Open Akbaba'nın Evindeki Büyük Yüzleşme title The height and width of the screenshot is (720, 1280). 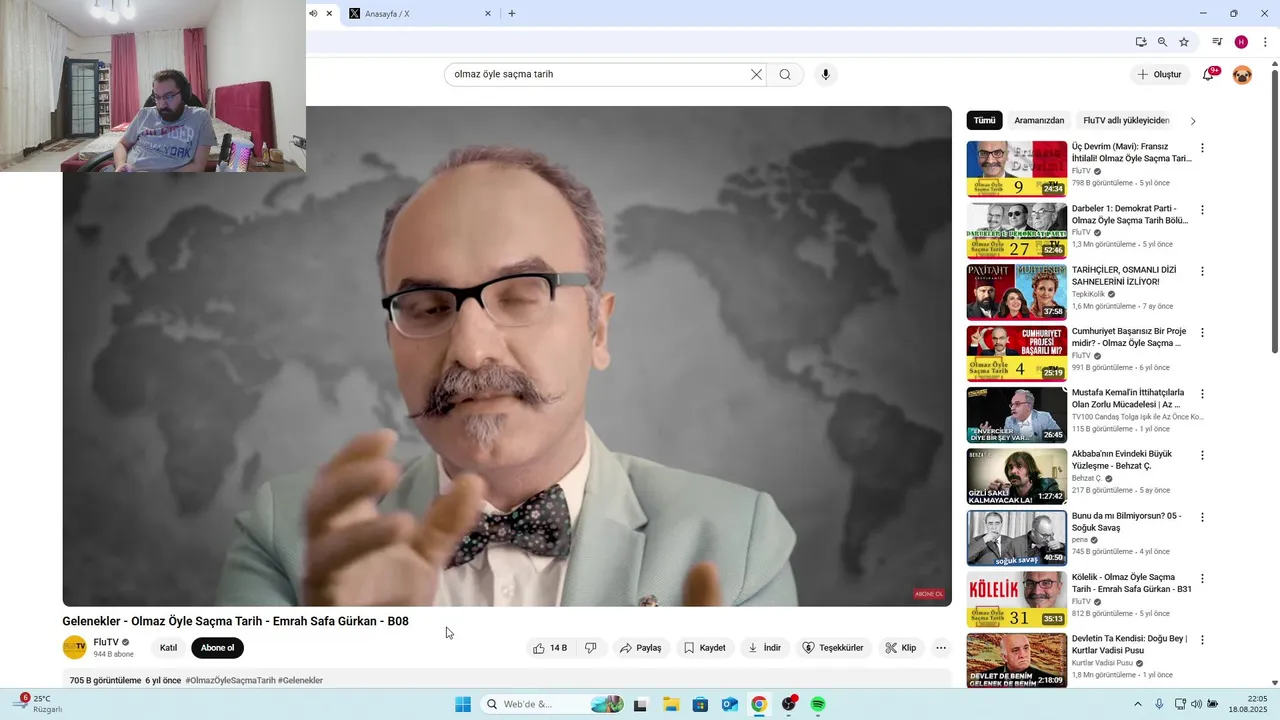coord(1122,460)
